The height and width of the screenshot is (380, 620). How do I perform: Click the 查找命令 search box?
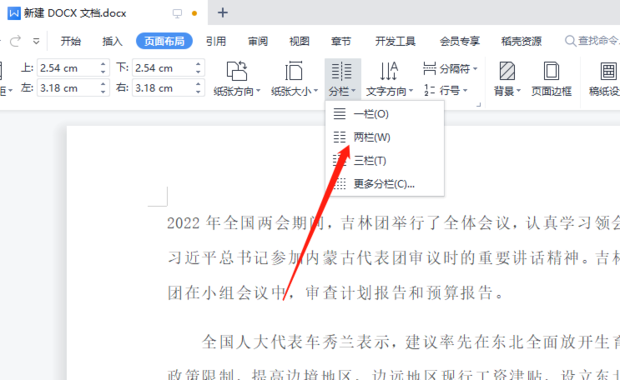(x=592, y=41)
